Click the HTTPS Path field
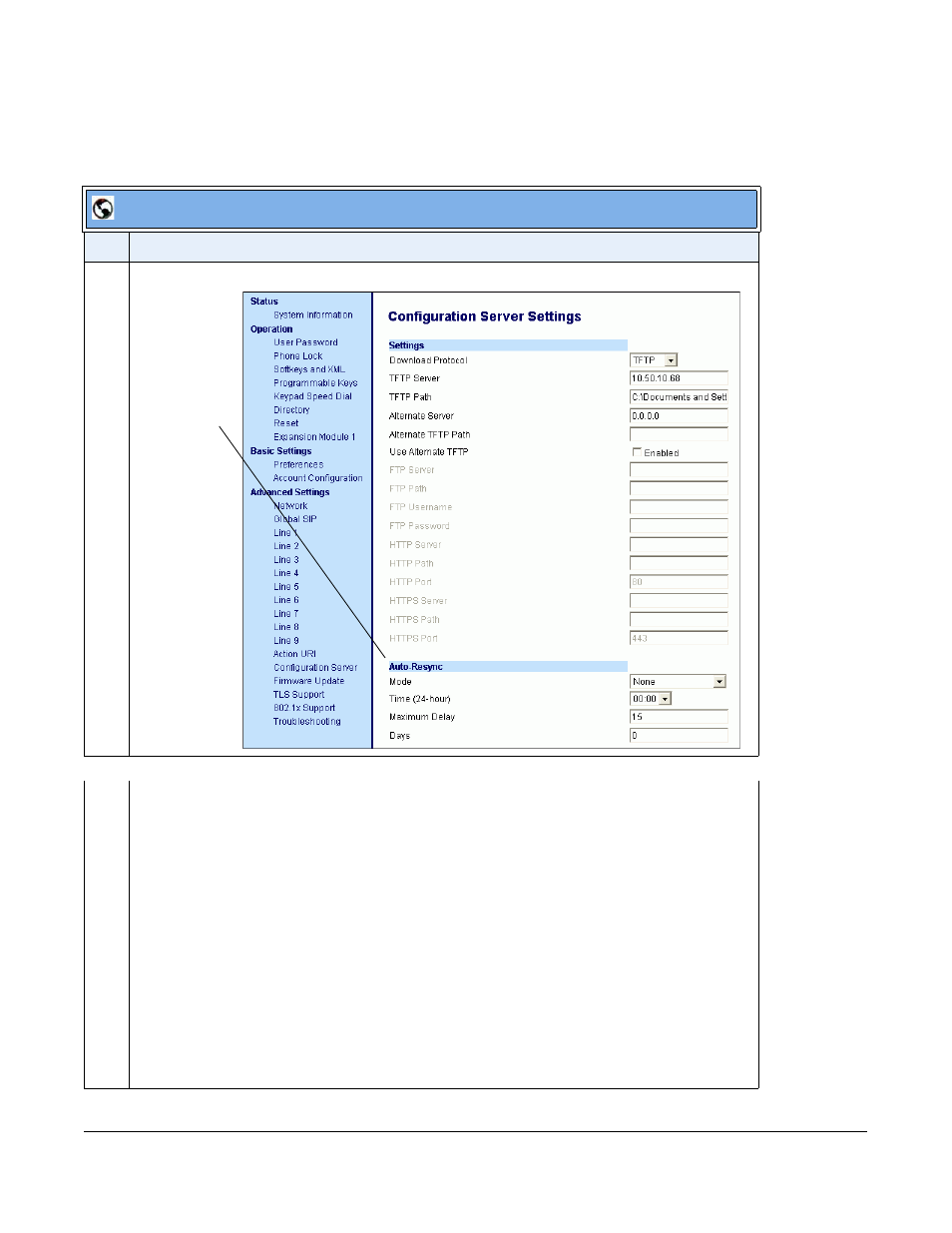The height and width of the screenshot is (1233, 952). (x=679, y=620)
